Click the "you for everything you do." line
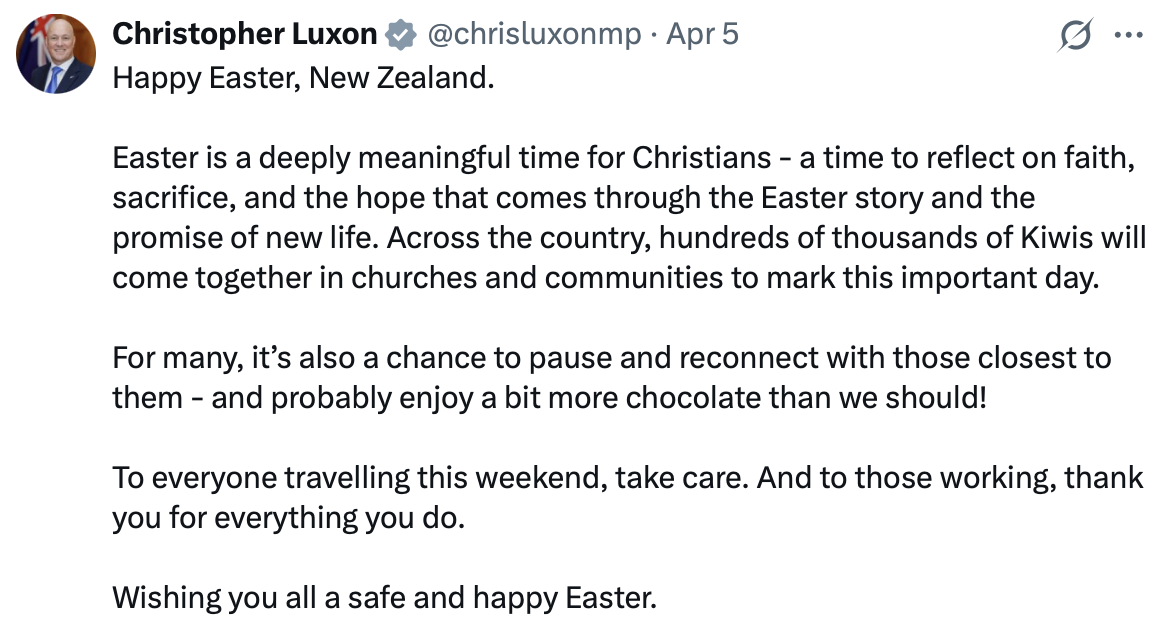 (289, 518)
